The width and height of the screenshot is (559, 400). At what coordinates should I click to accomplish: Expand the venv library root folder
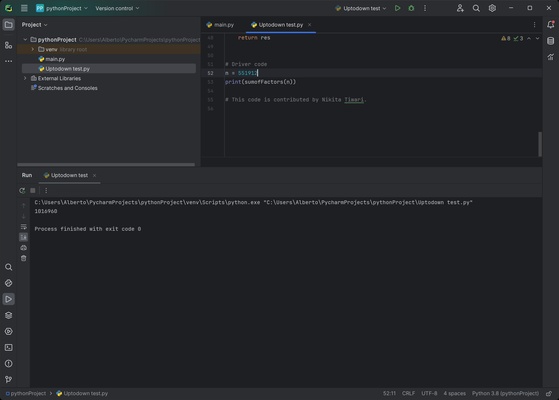[33, 49]
